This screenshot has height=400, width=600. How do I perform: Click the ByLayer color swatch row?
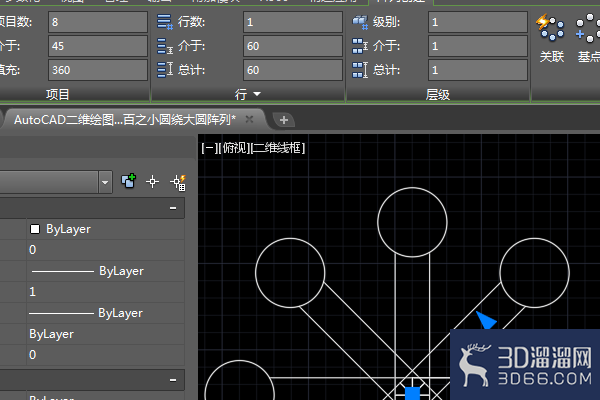105,229
